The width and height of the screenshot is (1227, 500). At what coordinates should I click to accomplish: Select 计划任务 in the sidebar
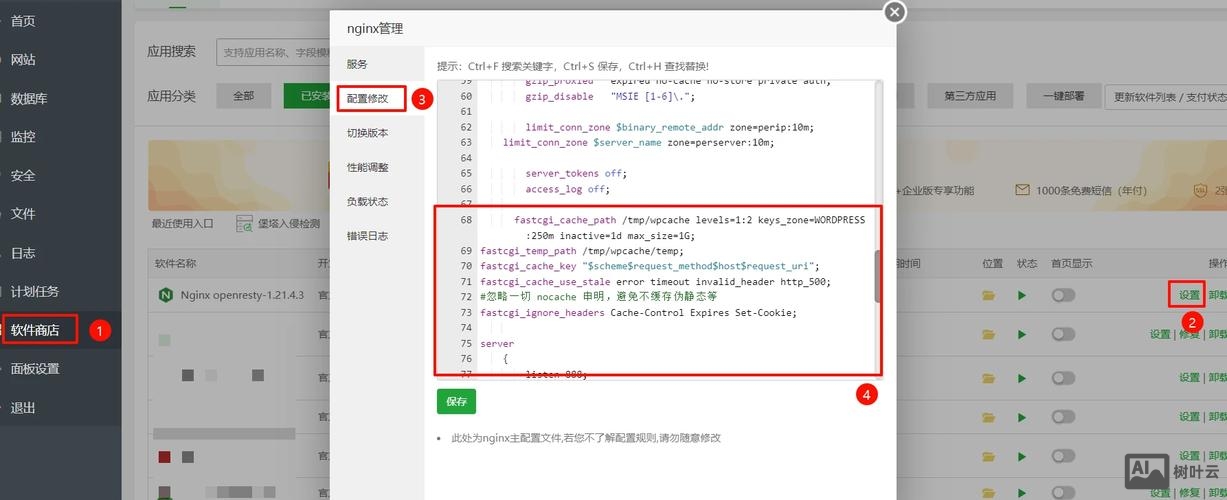tap(35, 292)
